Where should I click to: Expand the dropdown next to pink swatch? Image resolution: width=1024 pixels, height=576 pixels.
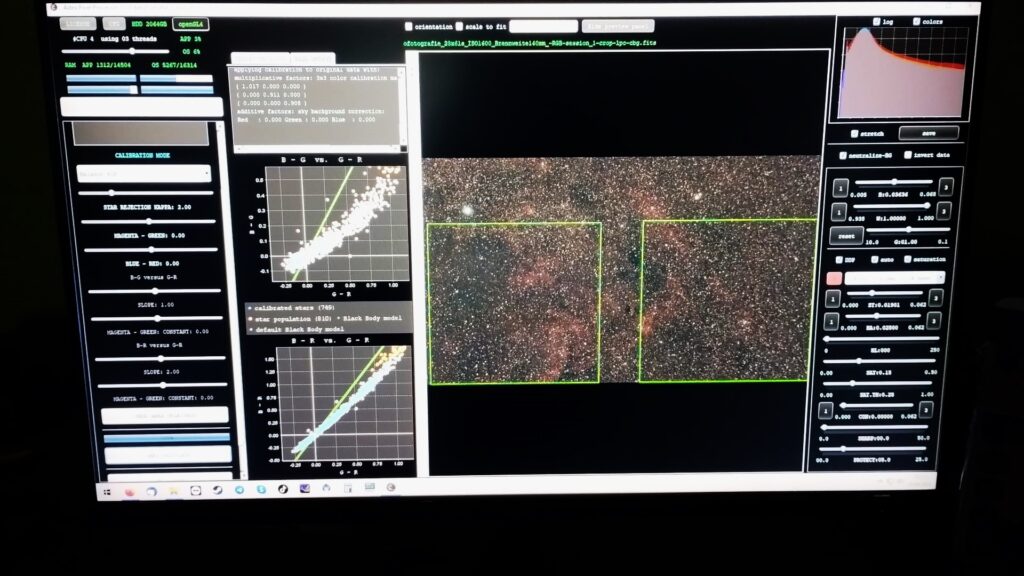click(895, 277)
